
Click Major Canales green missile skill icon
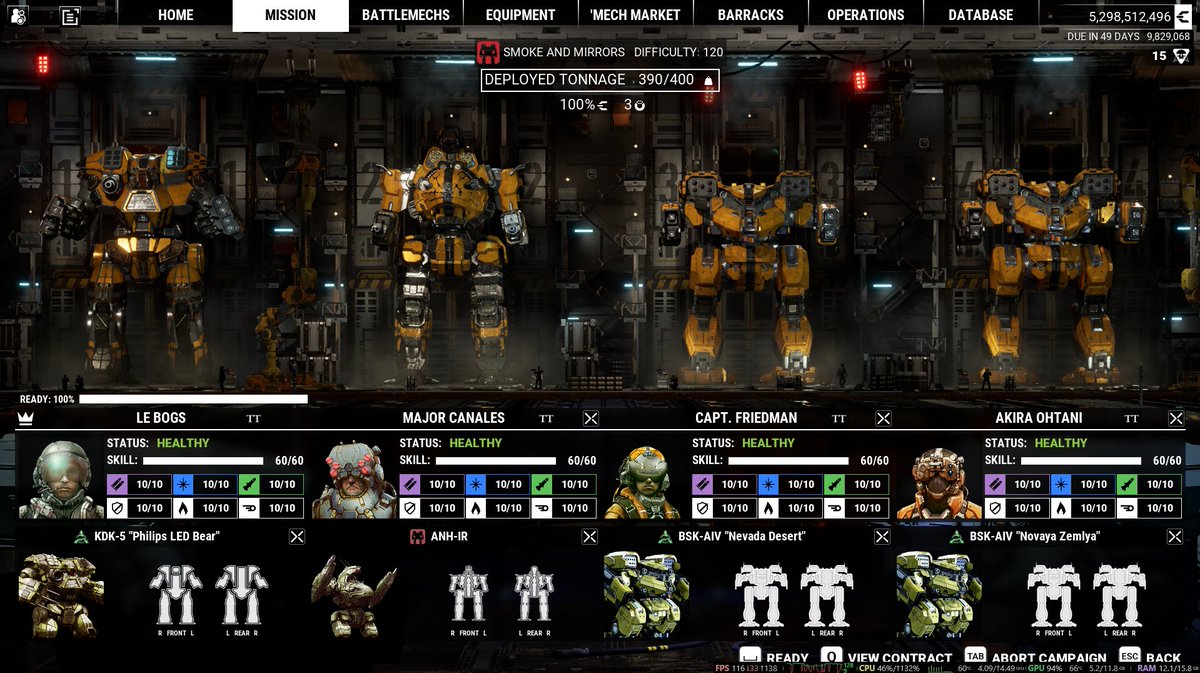tap(542, 484)
